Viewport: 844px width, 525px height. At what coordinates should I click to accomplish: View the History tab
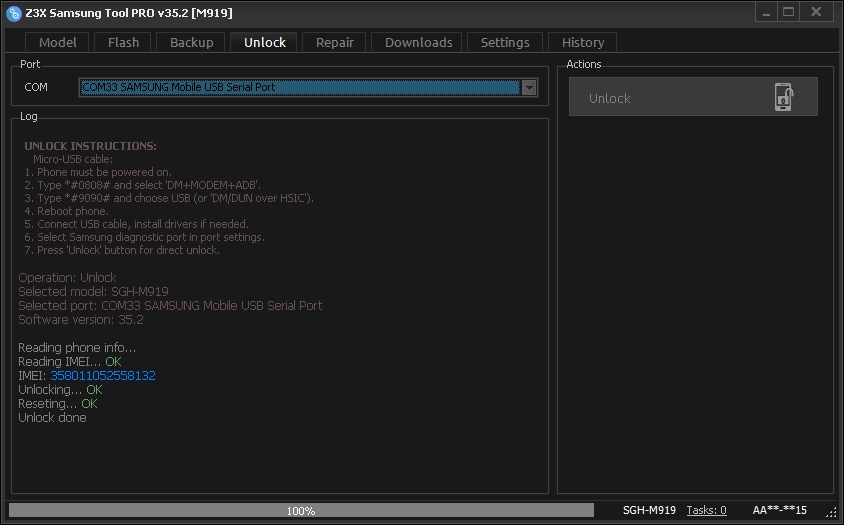pyautogui.click(x=582, y=43)
